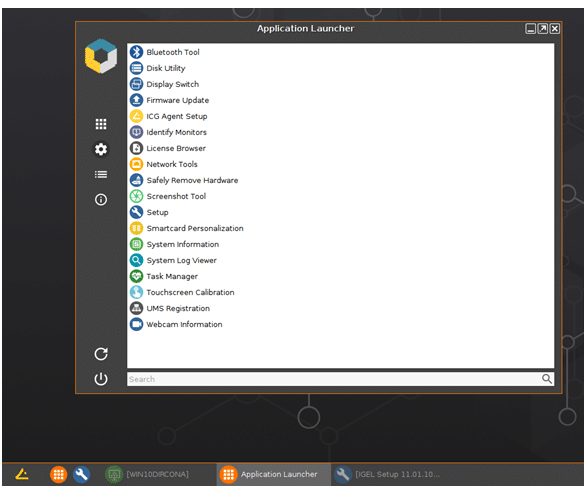Start Firmware Update from its icon
The height and width of the screenshot is (493, 585).
pos(136,100)
